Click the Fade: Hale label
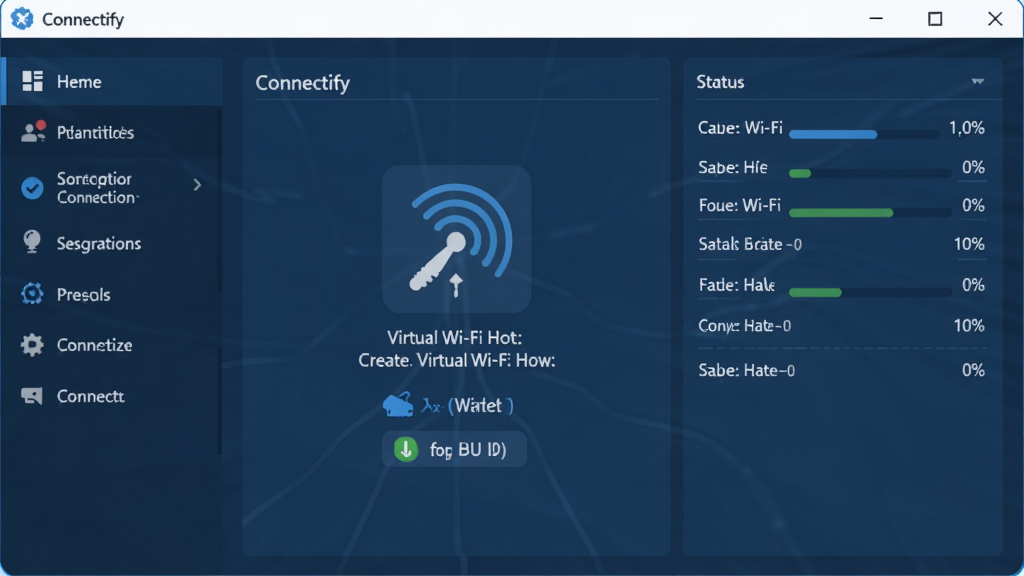This screenshot has width=1024, height=576. (737, 285)
